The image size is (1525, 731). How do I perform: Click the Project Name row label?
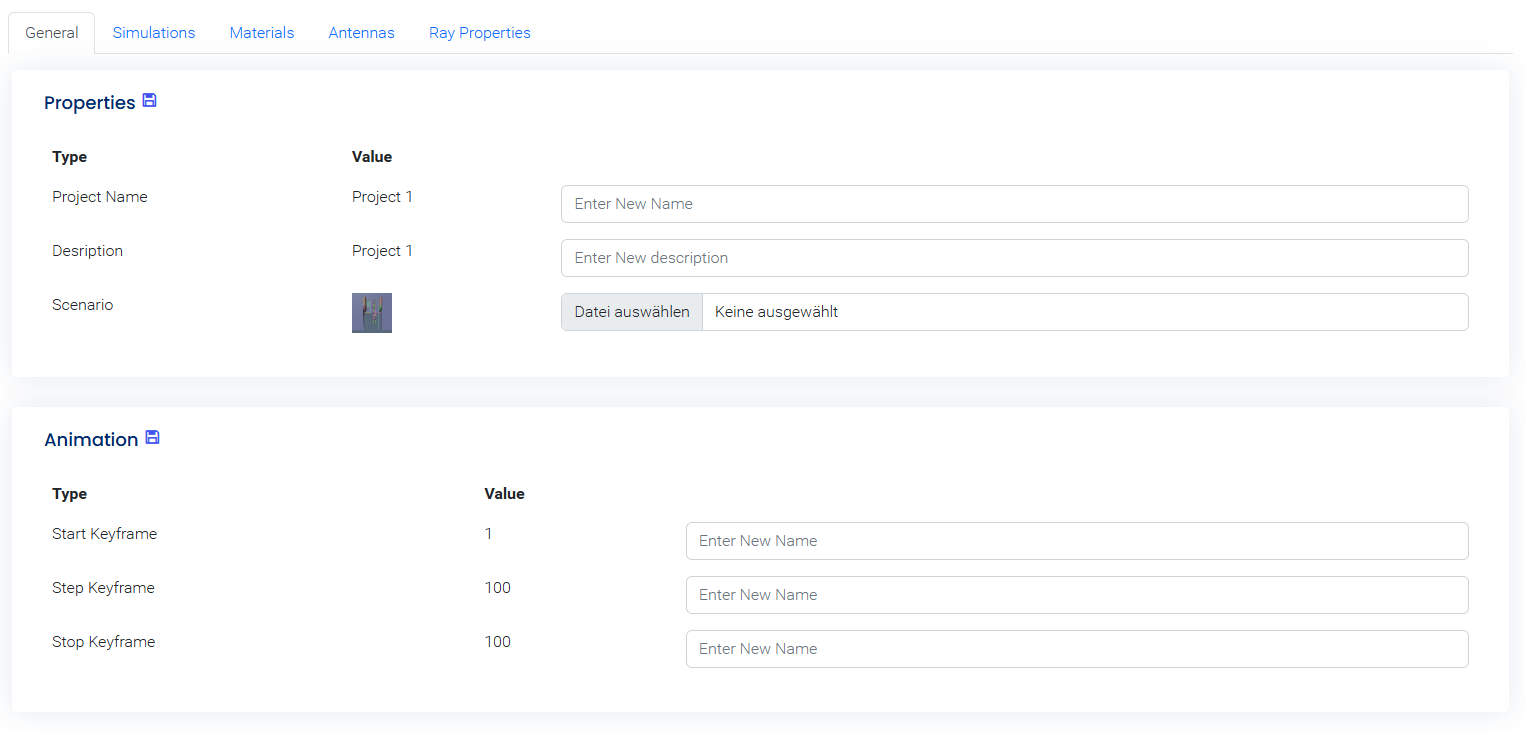(100, 197)
